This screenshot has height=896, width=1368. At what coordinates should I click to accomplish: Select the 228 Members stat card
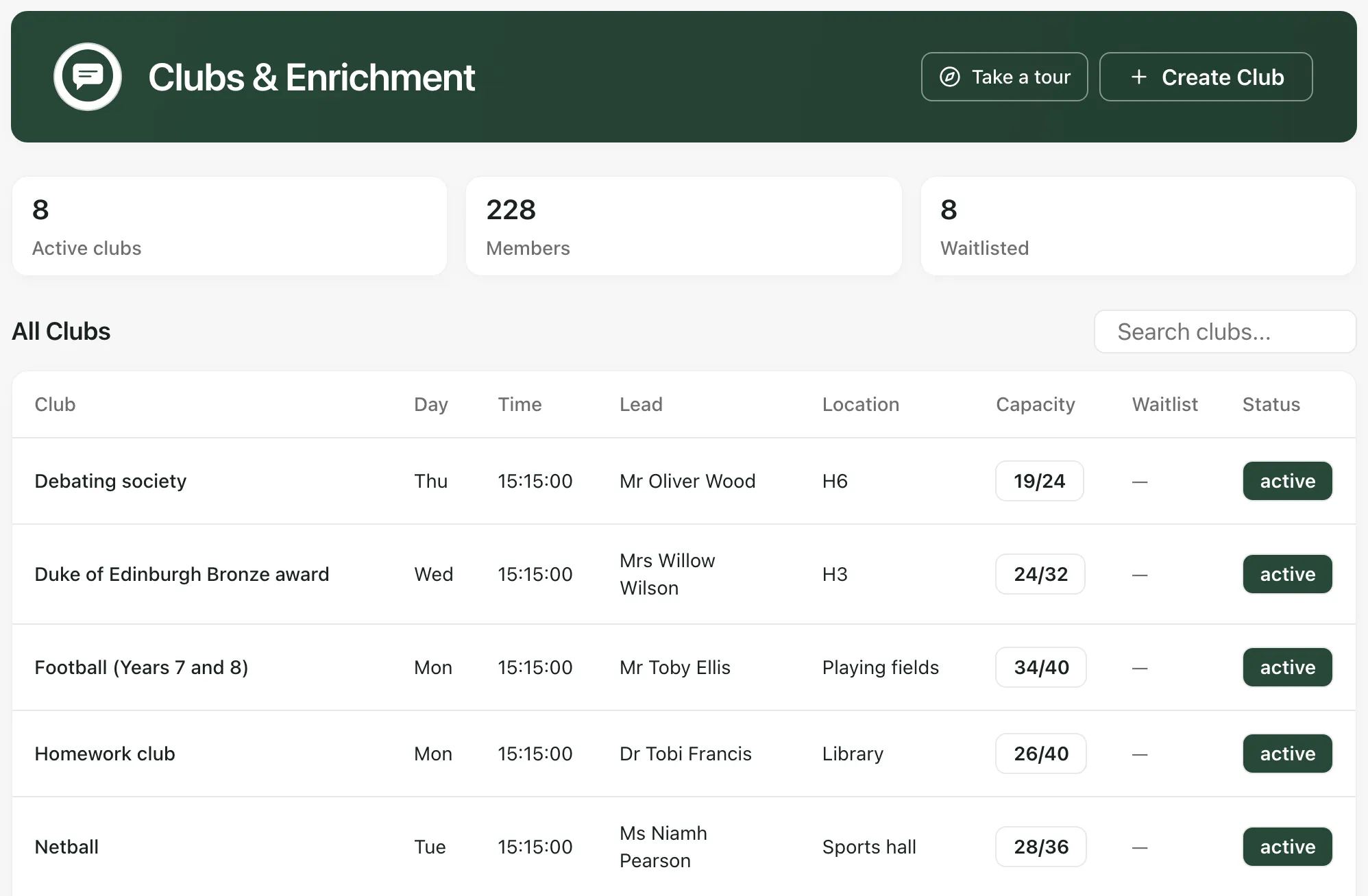tap(683, 226)
